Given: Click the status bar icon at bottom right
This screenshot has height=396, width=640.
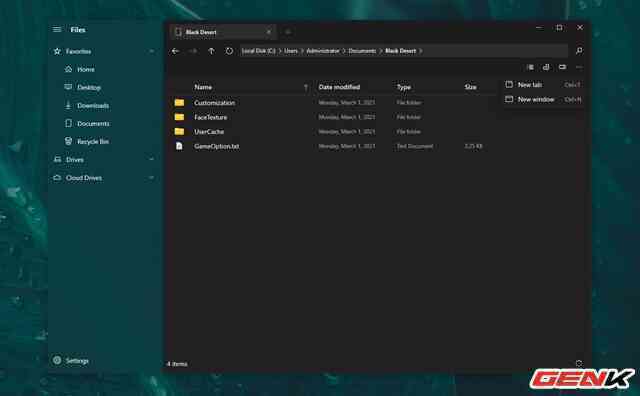Looking at the screenshot, I should [x=579, y=363].
